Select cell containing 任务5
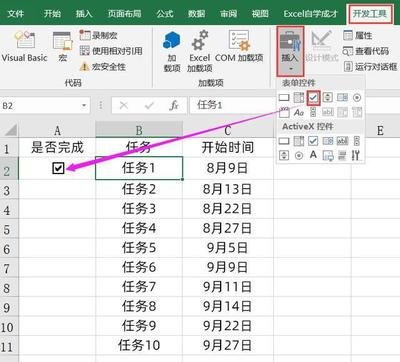Screen dimensions: 400x362 click(139, 248)
